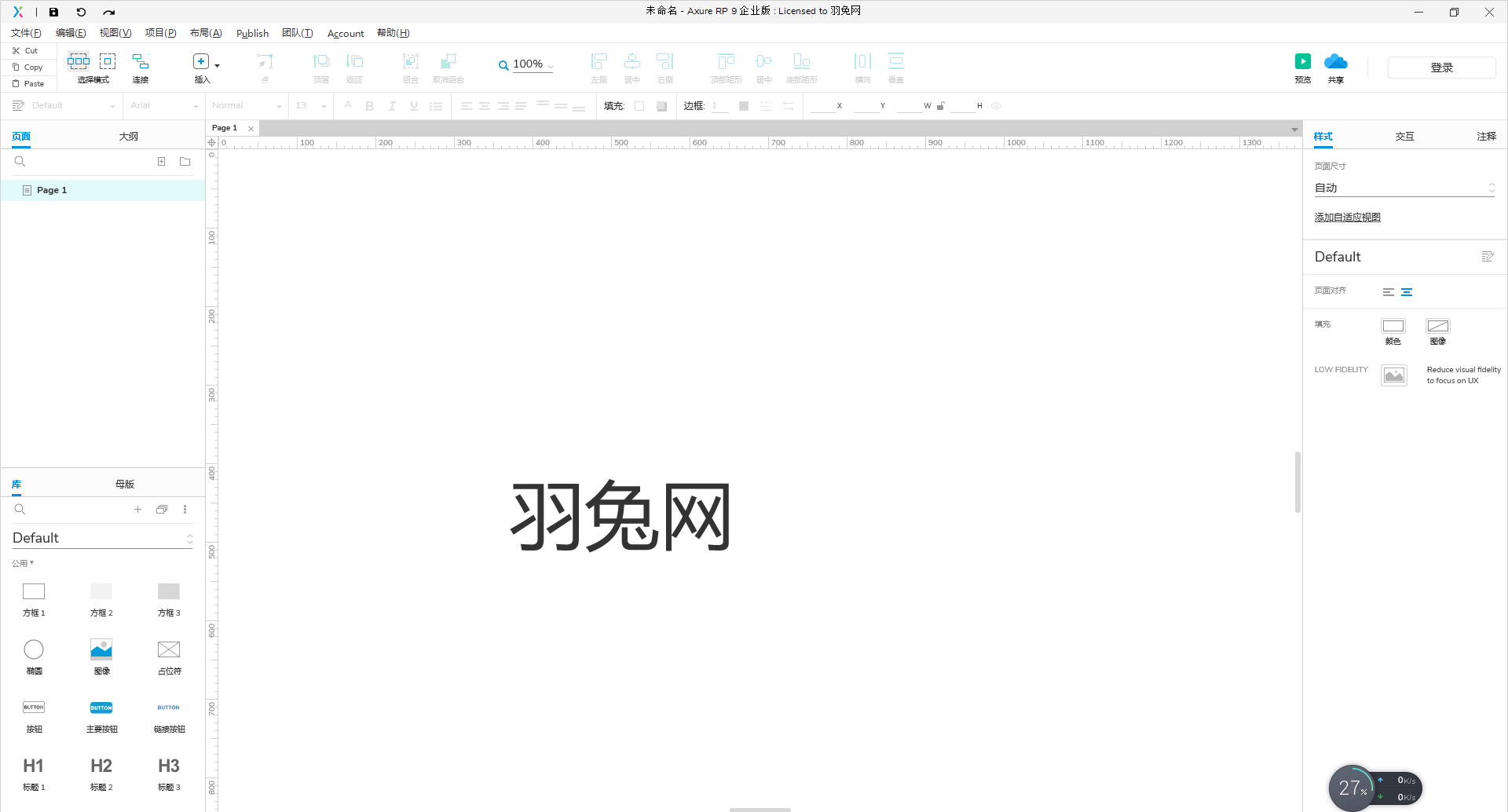The width and height of the screenshot is (1508, 812).
Task: Click the 登录 login button
Action: click(1442, 68)
